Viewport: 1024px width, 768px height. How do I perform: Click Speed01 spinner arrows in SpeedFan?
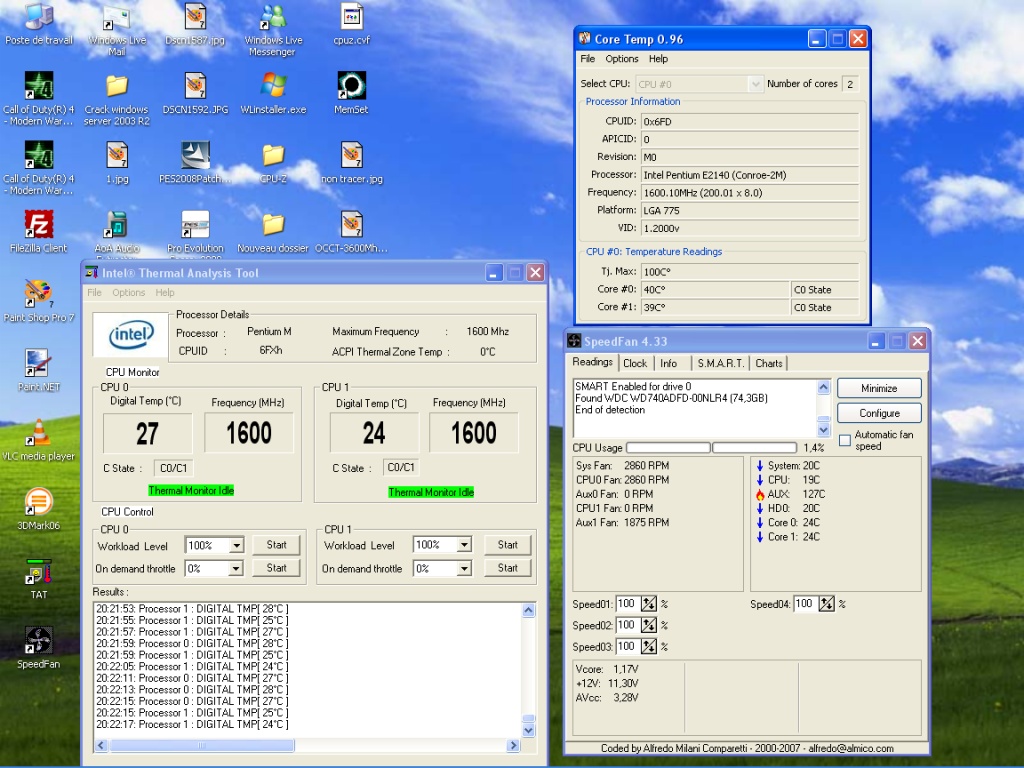(648, 604)
